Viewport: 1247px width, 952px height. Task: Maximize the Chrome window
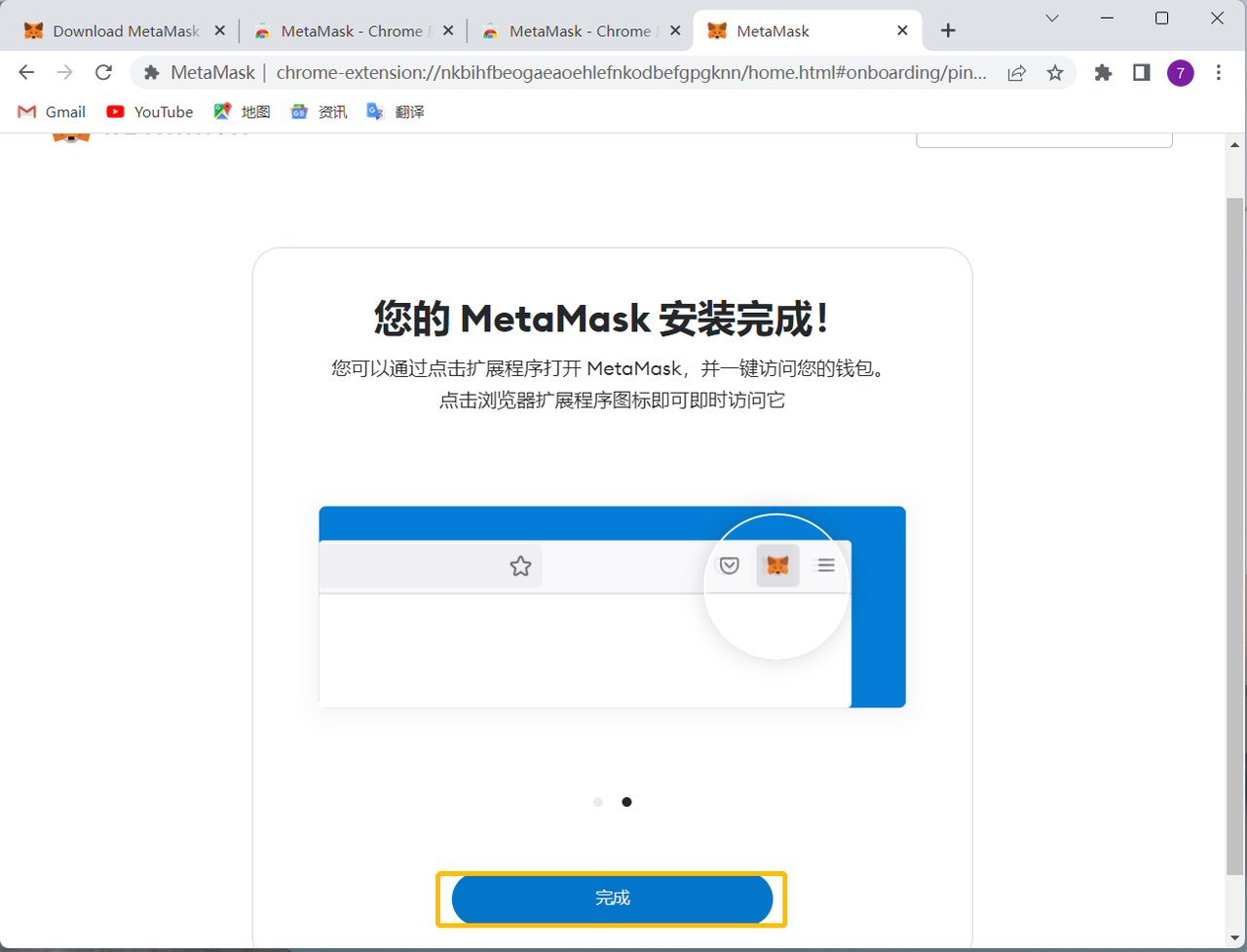[1161, 18]
